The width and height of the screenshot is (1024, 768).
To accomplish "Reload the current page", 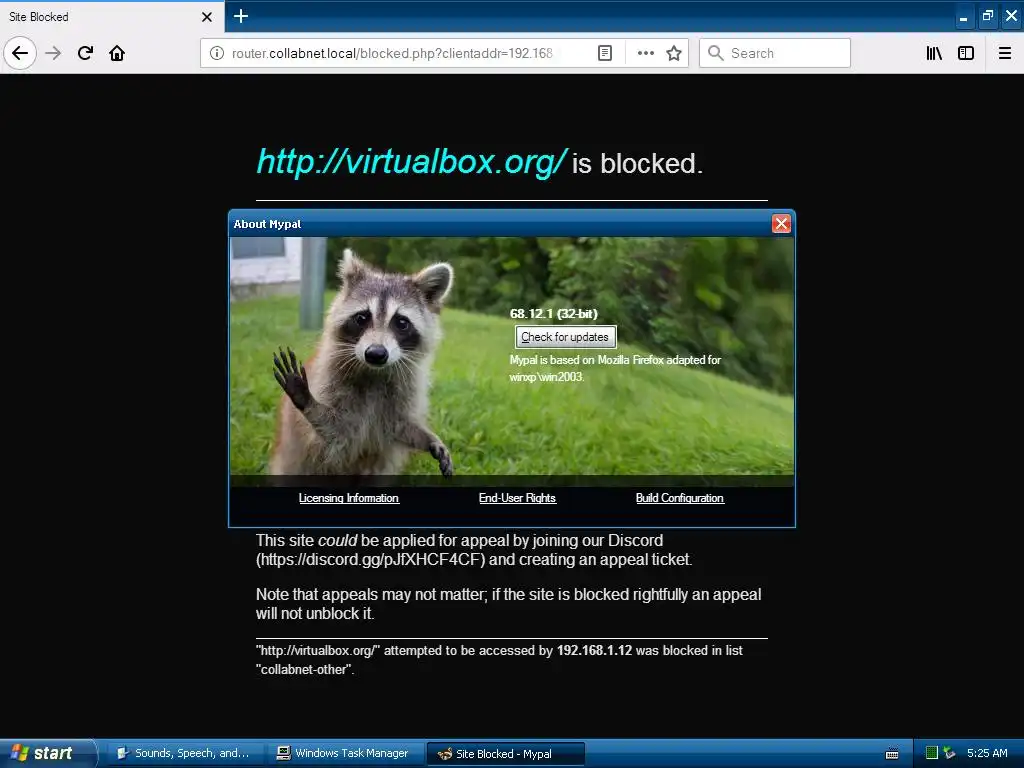I will pos(85,53).
